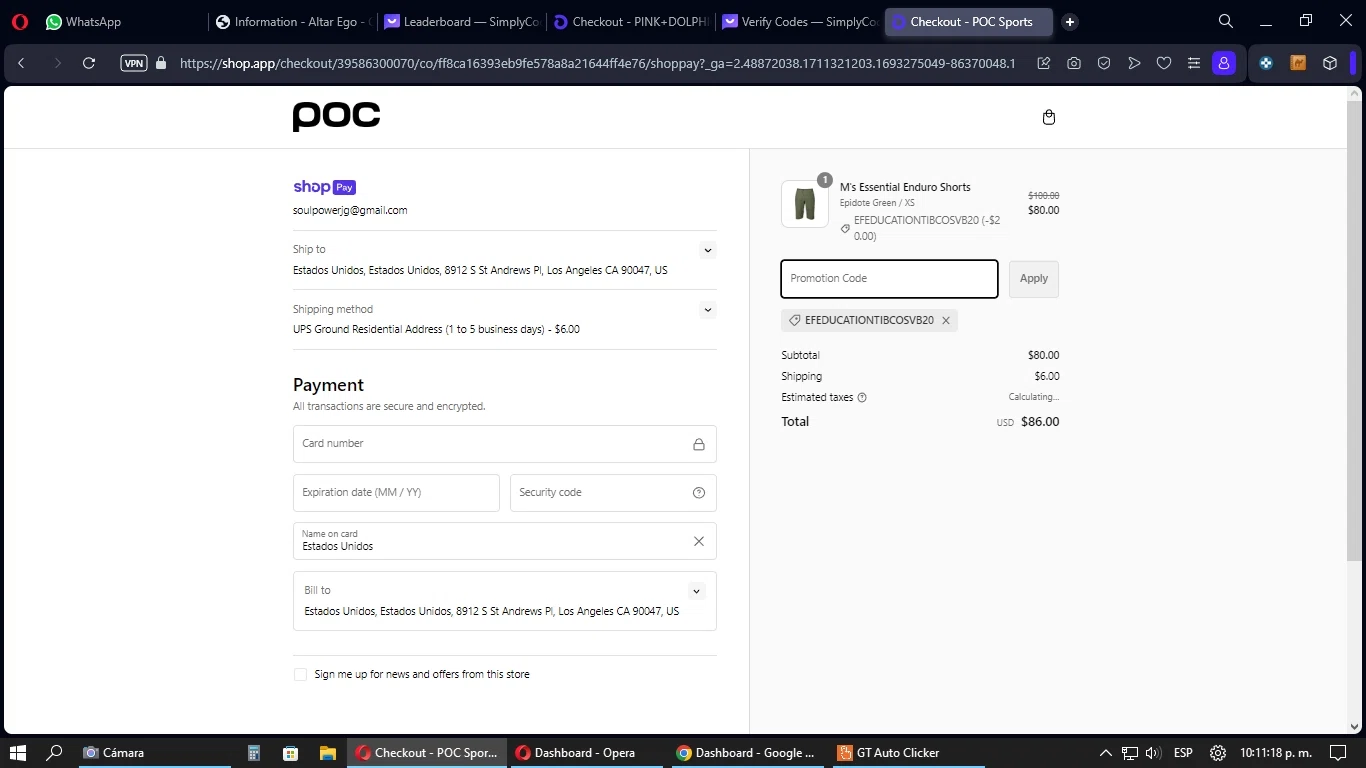Click the site security padlock

(161, 63)
